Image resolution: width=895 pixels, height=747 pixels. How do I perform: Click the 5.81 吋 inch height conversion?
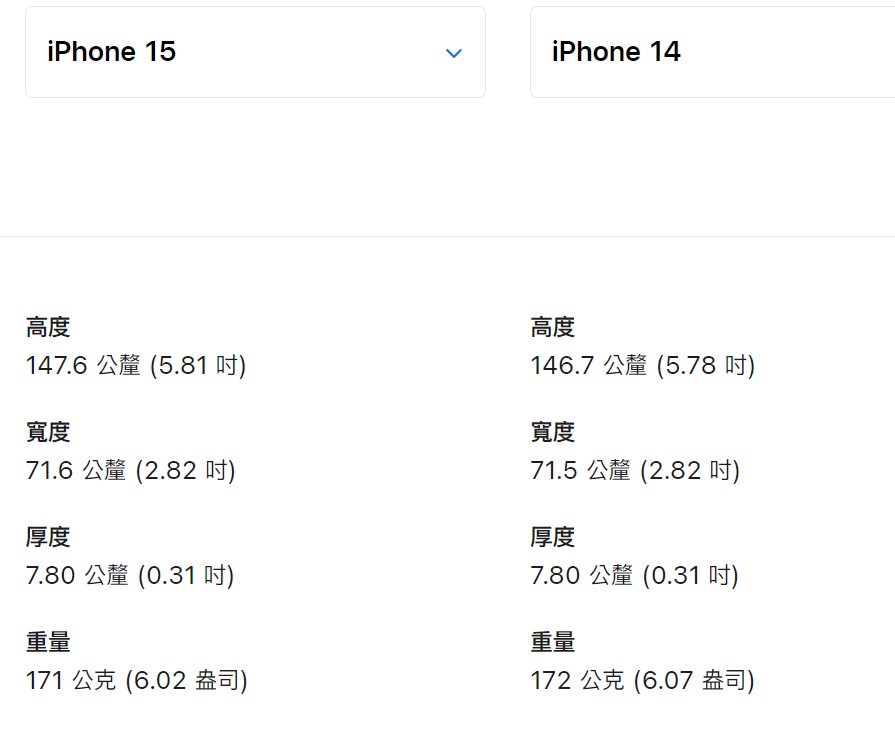click(198, 365)
